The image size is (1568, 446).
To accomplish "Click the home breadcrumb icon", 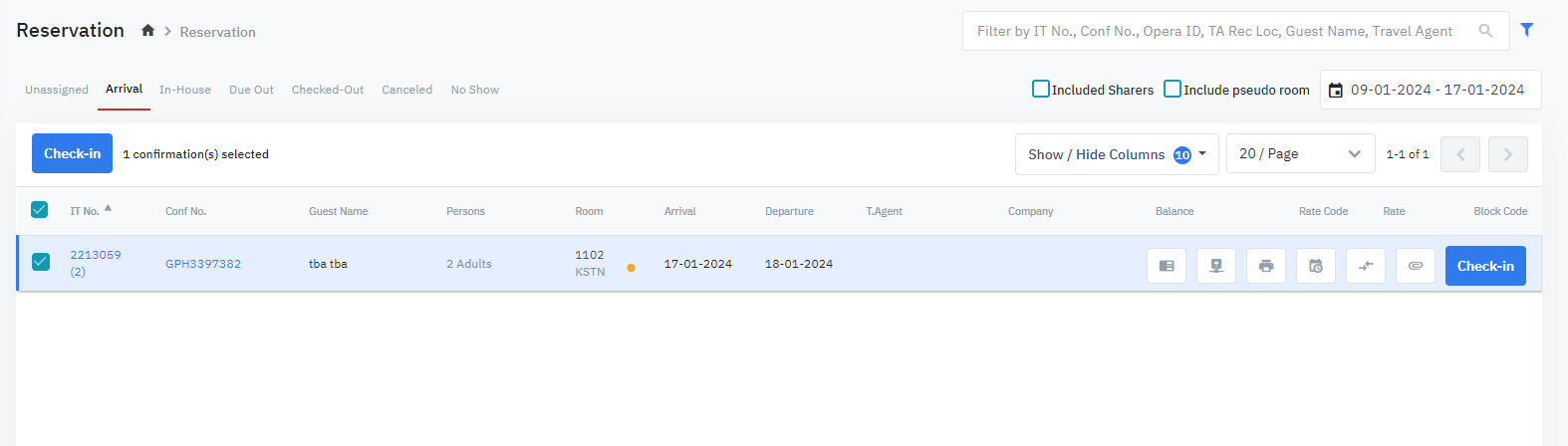I will pyautogui.click(x=147, y=31).
